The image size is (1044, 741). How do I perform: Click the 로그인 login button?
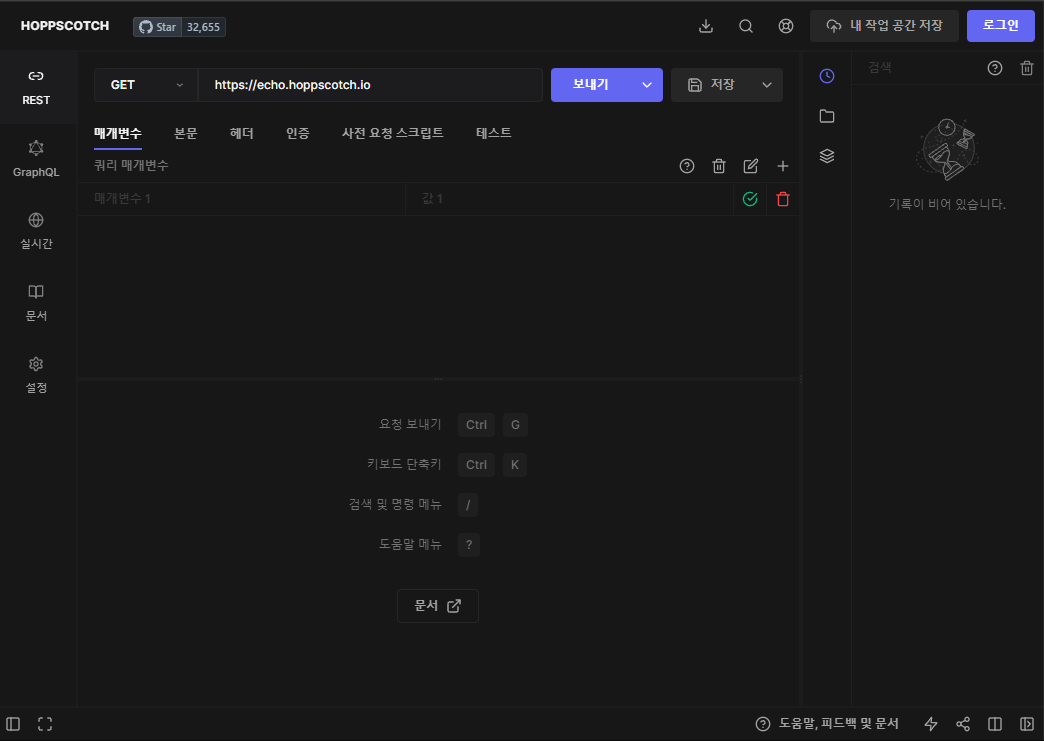(x=1001, y=26)
